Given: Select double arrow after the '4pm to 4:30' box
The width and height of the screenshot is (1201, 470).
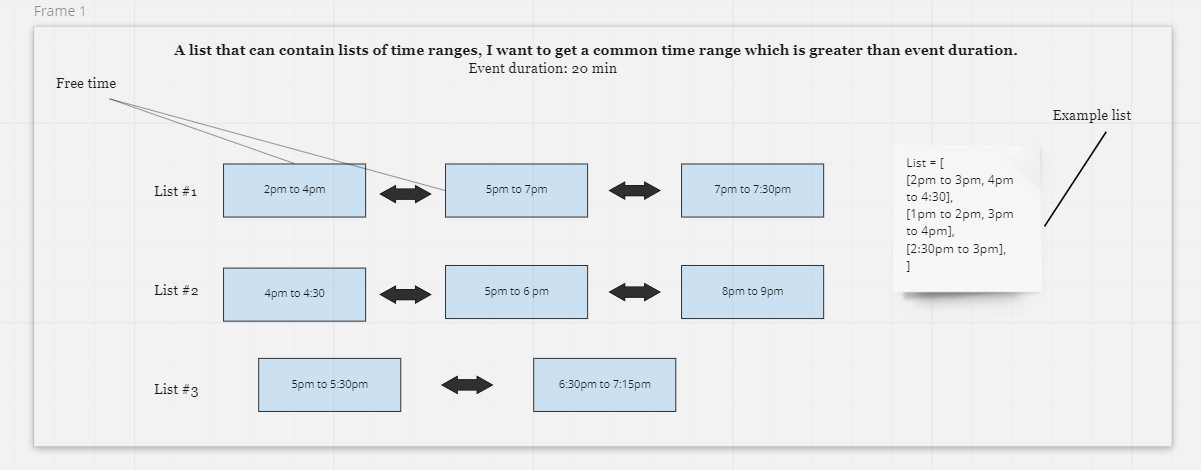Looking at the screenshot, I should tap(406, 295).
